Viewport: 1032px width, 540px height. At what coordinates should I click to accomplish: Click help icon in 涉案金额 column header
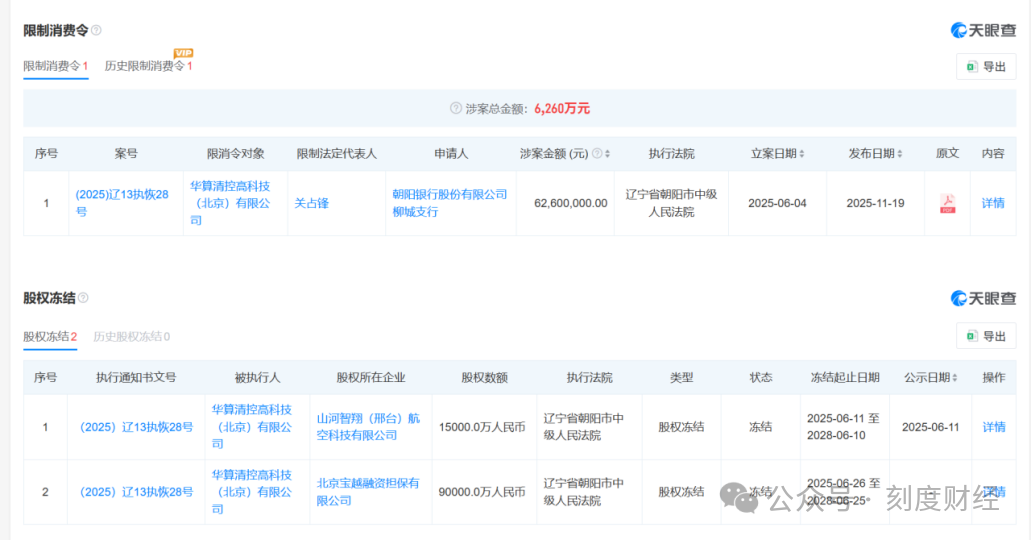click(x=597, y=153)
